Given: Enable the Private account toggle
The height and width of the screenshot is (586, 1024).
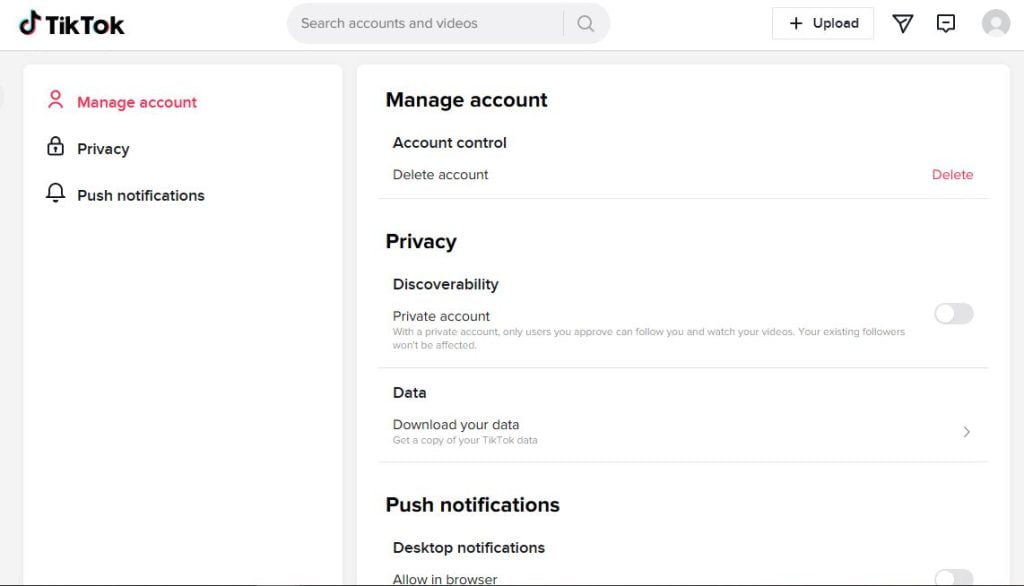Looking at the screenshot, I should 953,313.
